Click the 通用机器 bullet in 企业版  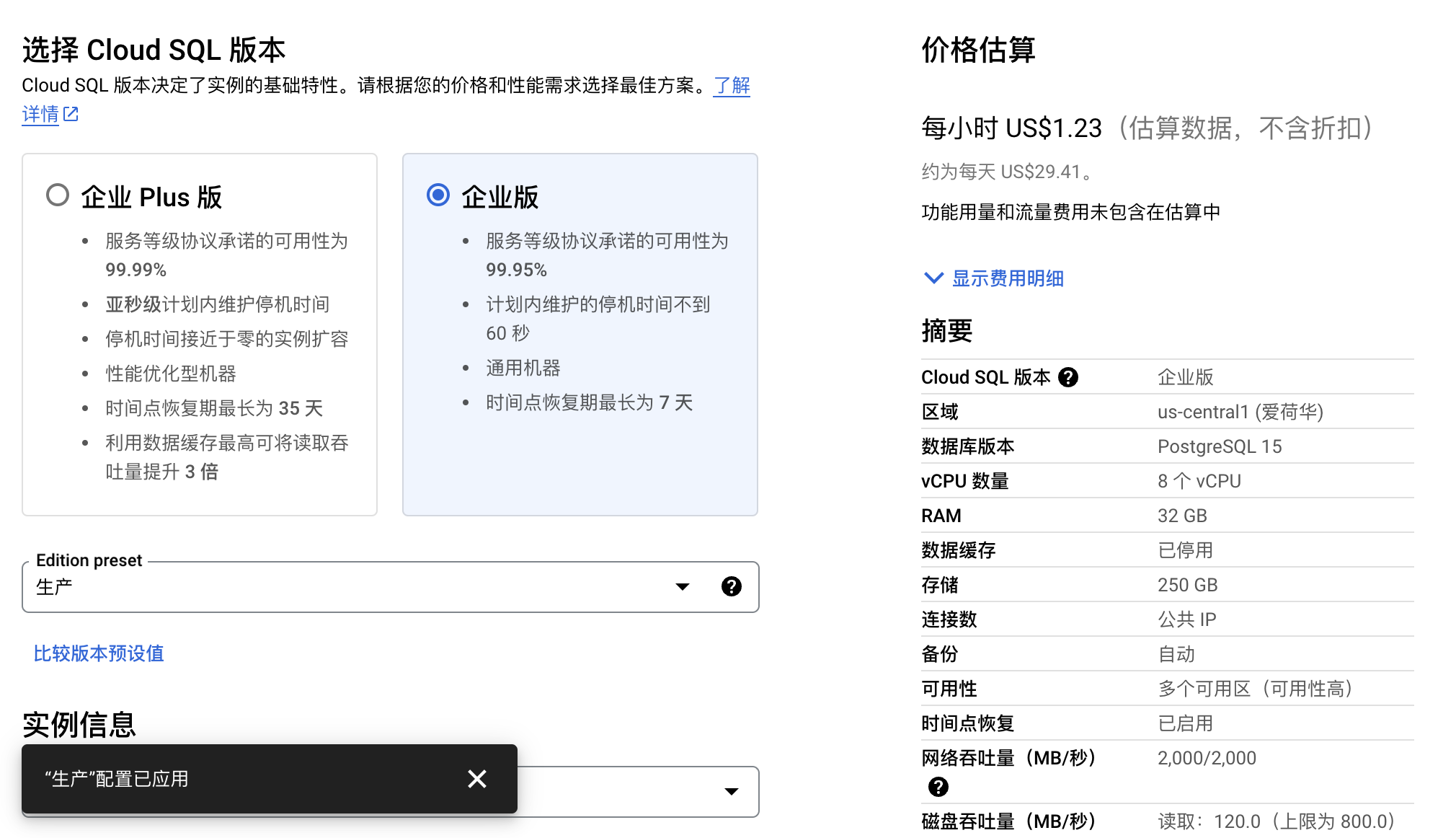[523, 368]
